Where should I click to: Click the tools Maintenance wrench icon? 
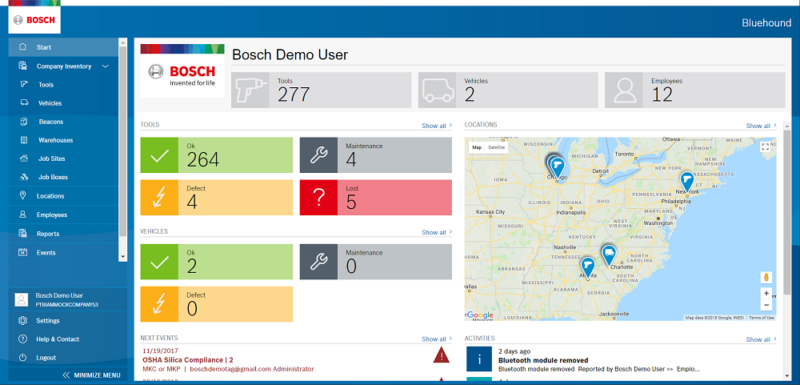[318, 155]
